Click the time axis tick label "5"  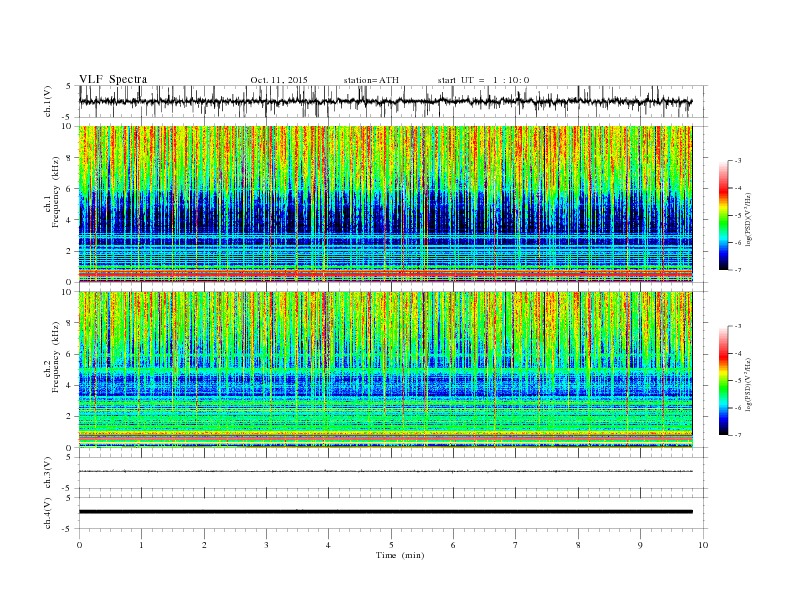click(391, 545)
